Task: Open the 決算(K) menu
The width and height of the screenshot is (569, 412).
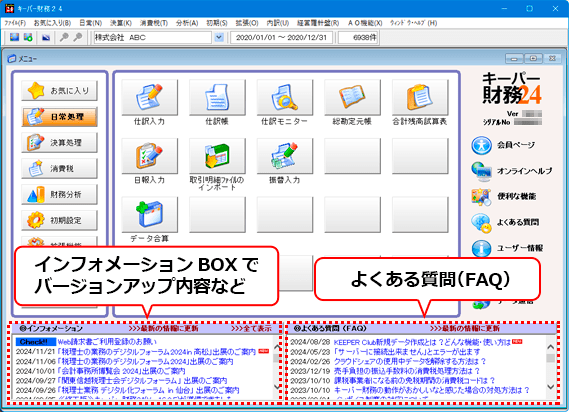Action: 121,23
